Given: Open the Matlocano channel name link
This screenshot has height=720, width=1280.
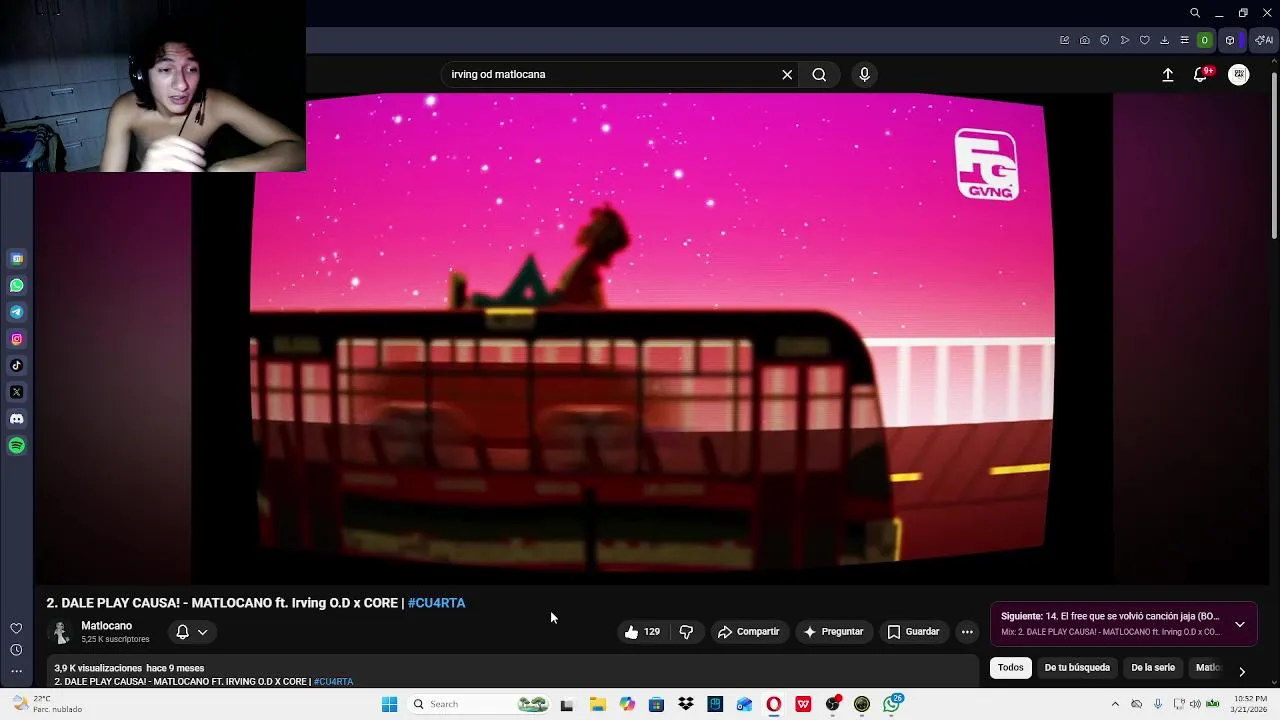Looking at the screenshot, I should pyautogui.click(x=106, y=626).
